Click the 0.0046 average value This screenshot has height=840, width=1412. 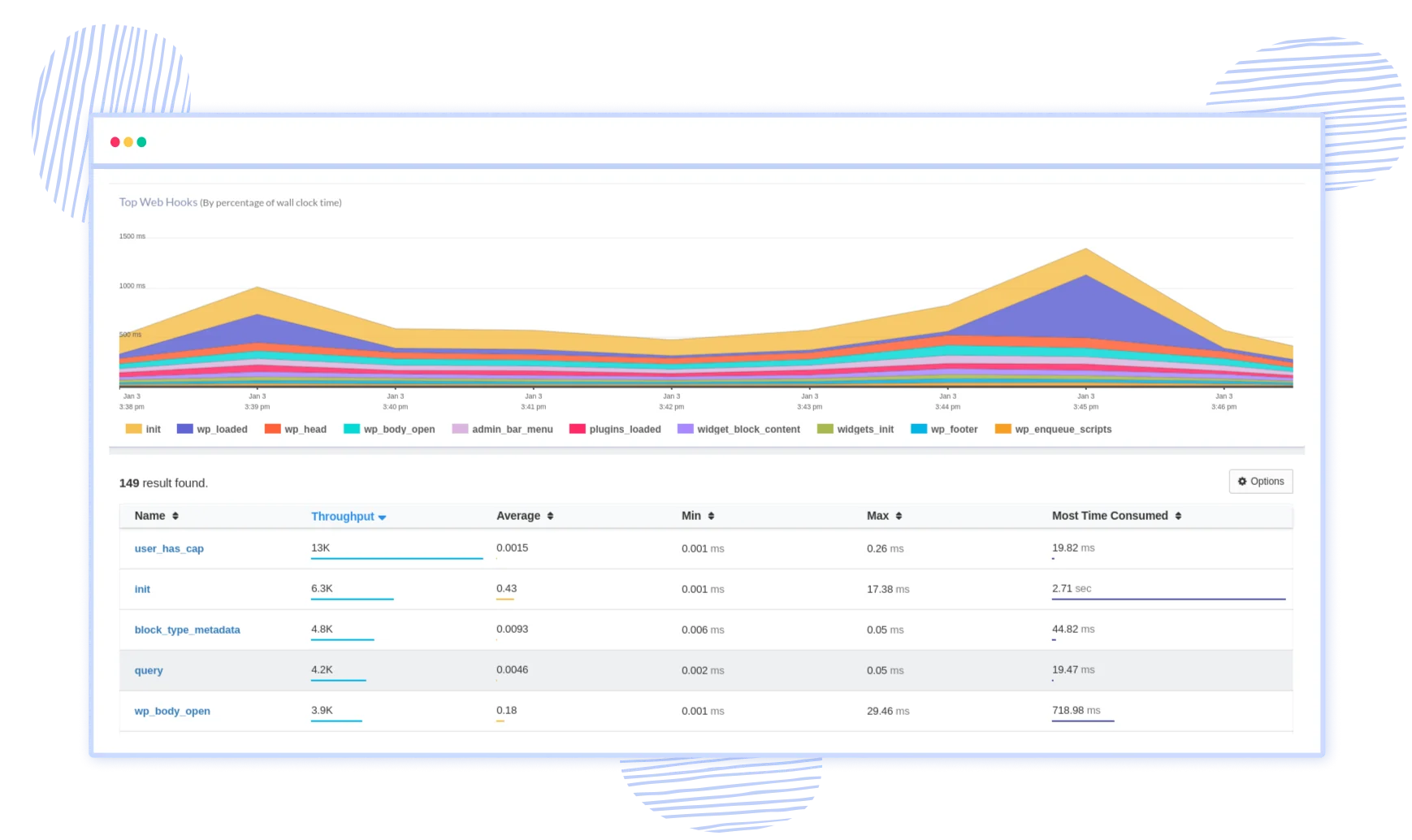[512, 669]
